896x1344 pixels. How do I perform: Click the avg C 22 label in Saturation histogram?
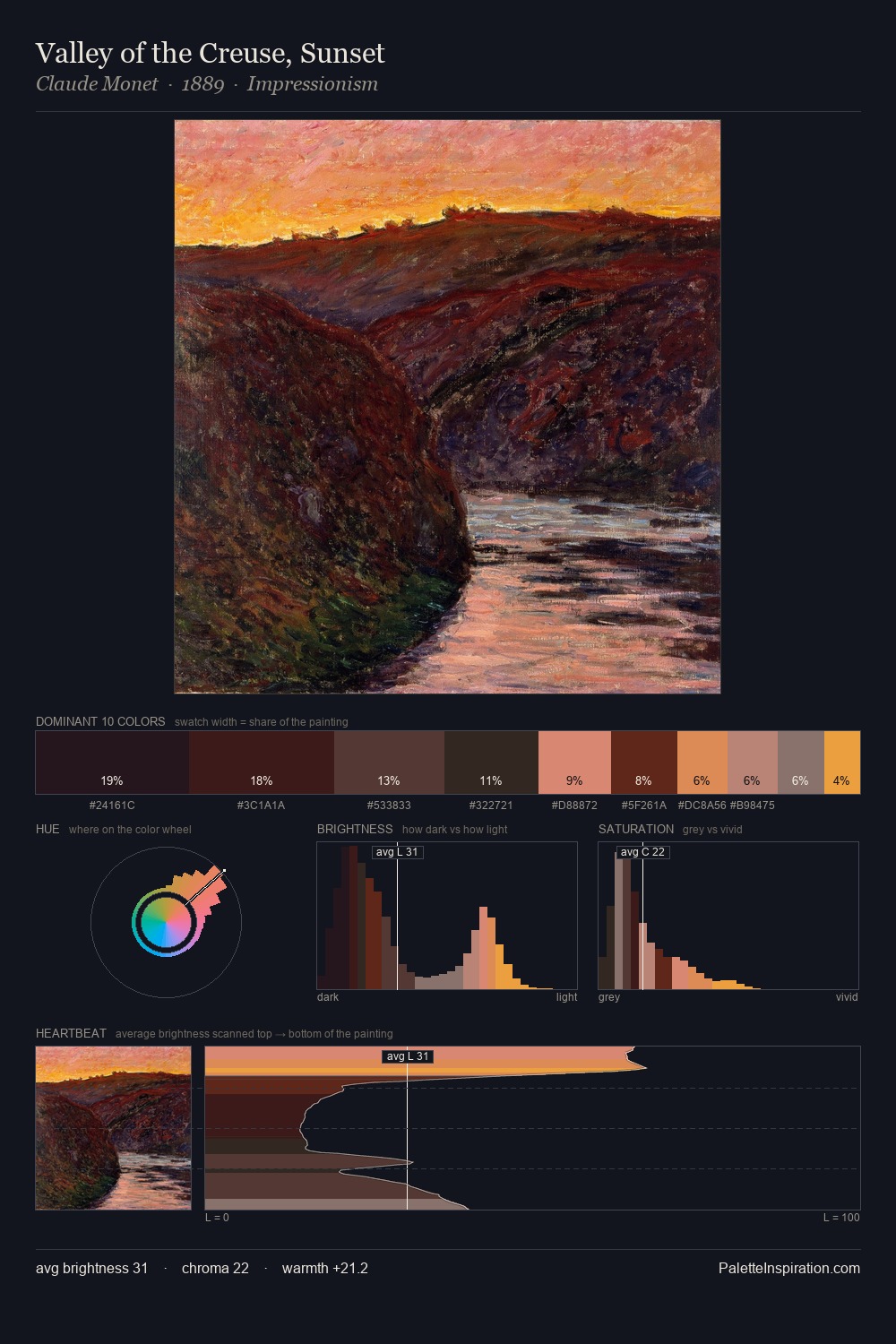click(x=642, y=851)
